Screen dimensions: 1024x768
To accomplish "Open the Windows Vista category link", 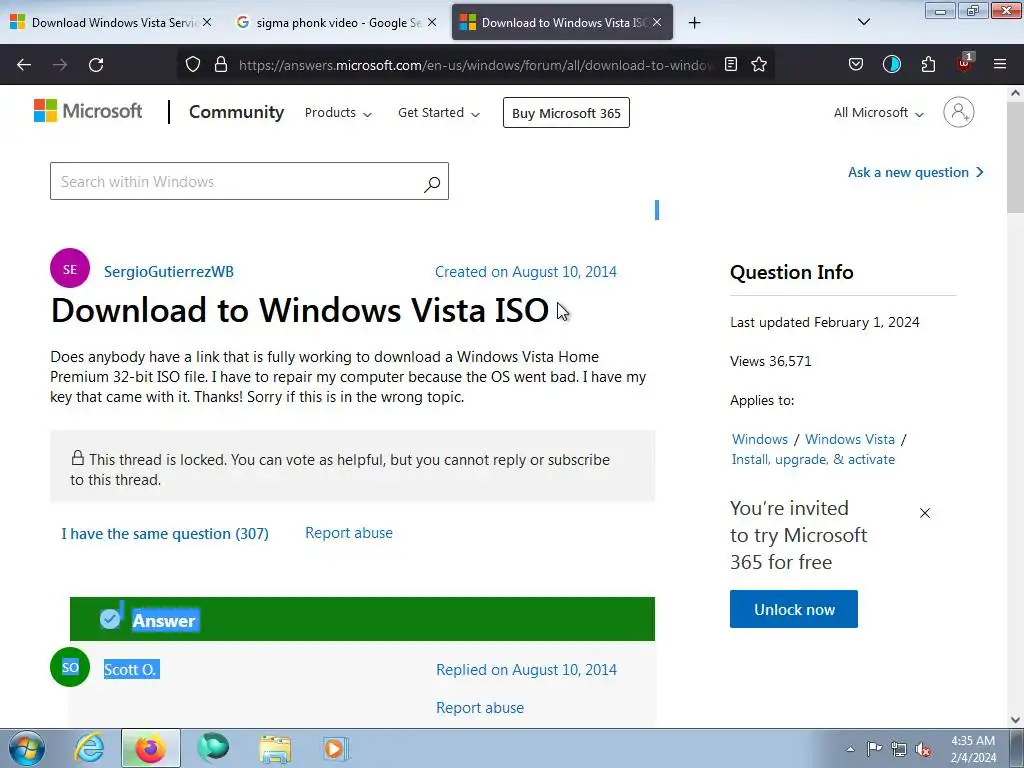I will point(850,440).
